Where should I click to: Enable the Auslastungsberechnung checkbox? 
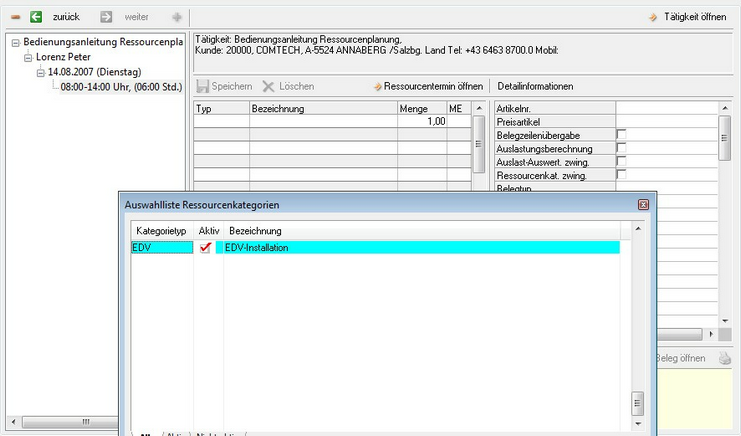(x=621, y=148)
